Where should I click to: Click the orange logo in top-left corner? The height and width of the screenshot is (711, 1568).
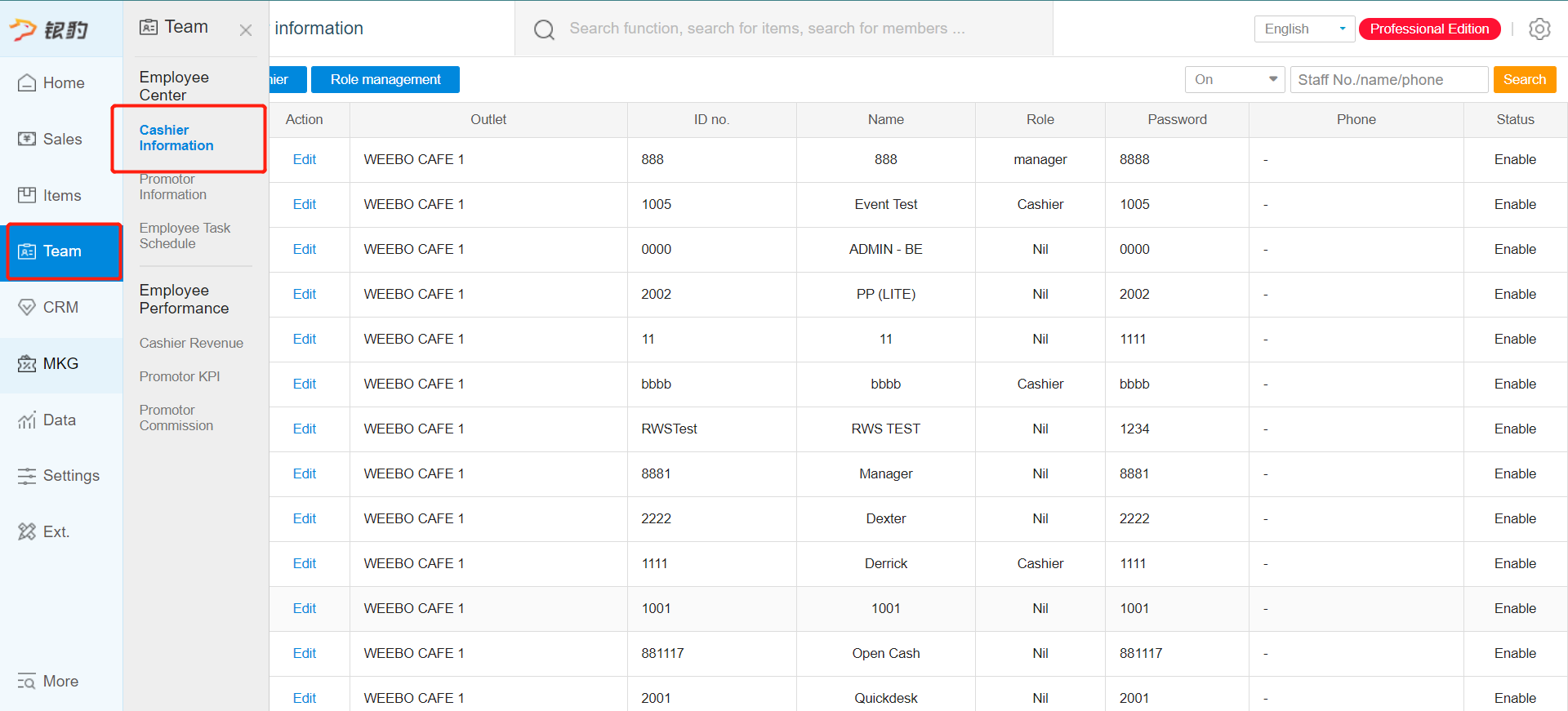[48, 29]
